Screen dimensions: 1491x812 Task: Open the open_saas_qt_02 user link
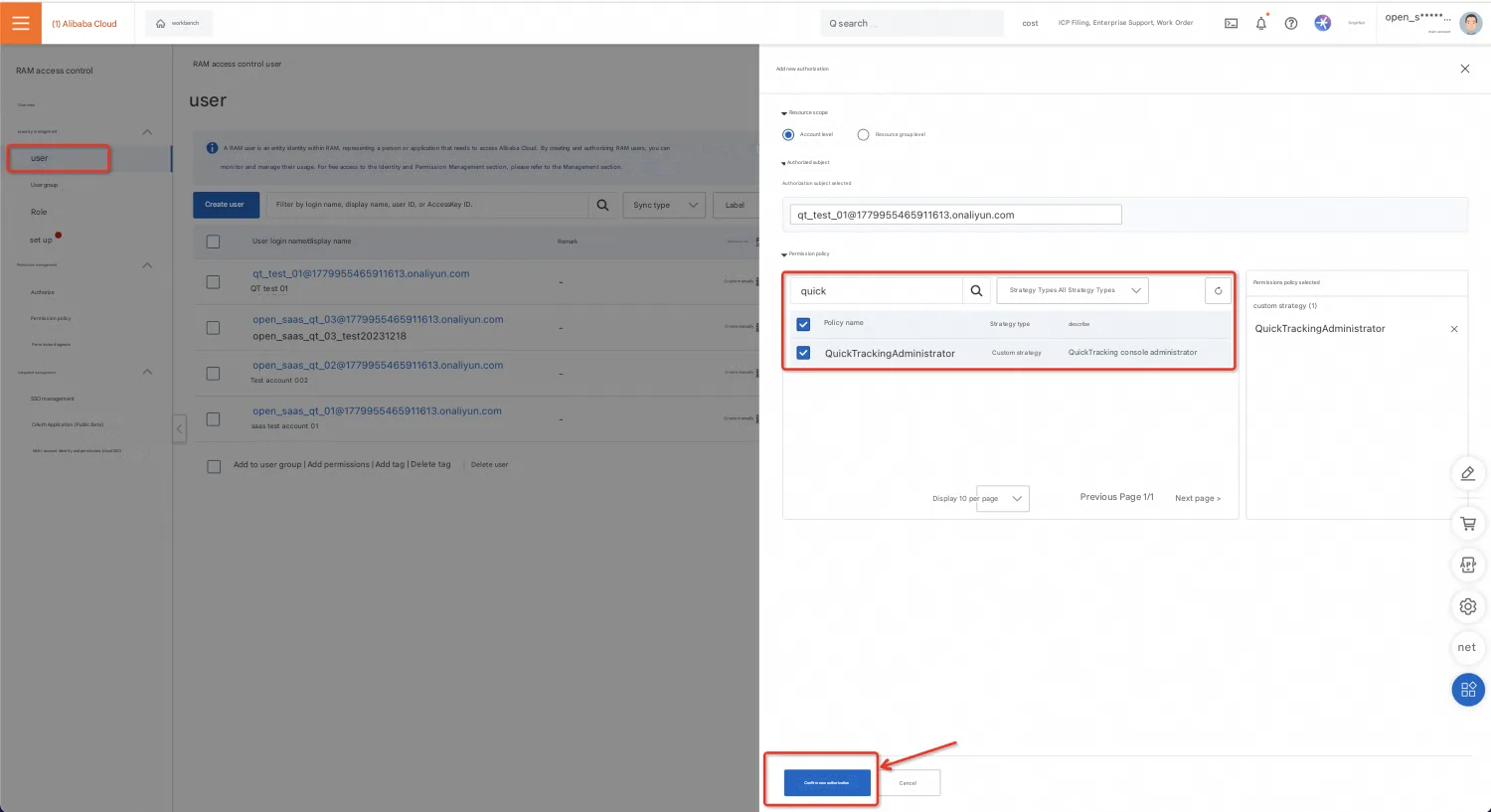378,365
